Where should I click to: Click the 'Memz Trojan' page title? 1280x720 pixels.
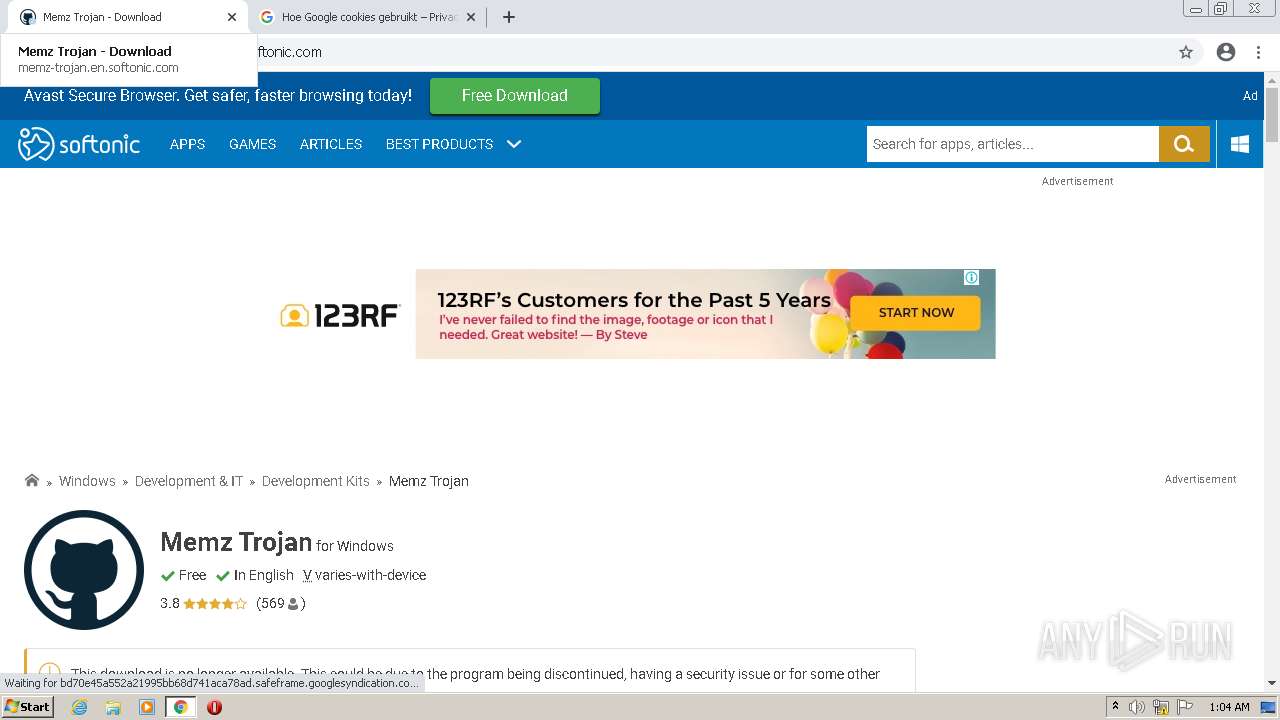(236, 542)
